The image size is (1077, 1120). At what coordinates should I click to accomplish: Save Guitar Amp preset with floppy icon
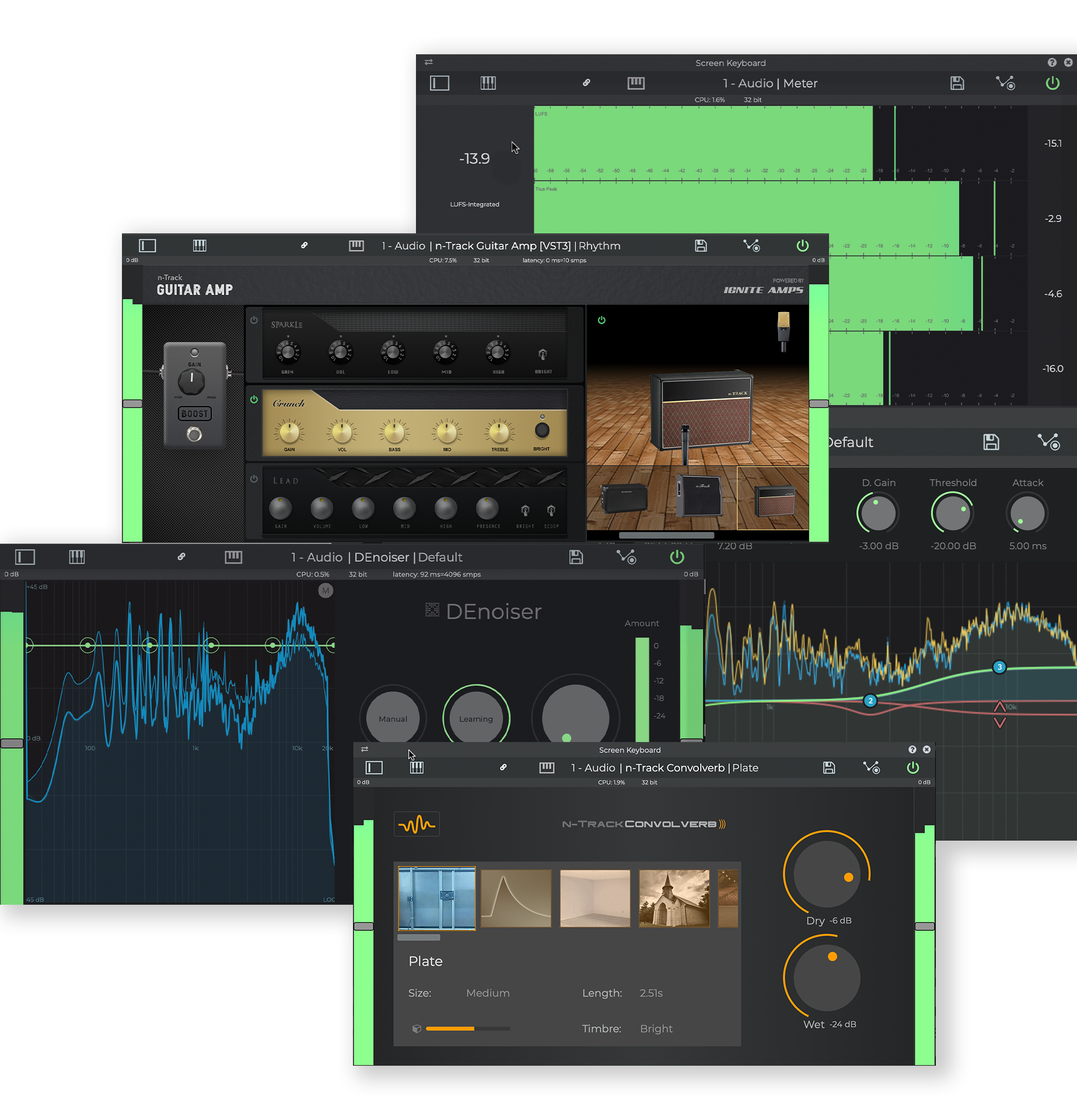click(701, 246)
